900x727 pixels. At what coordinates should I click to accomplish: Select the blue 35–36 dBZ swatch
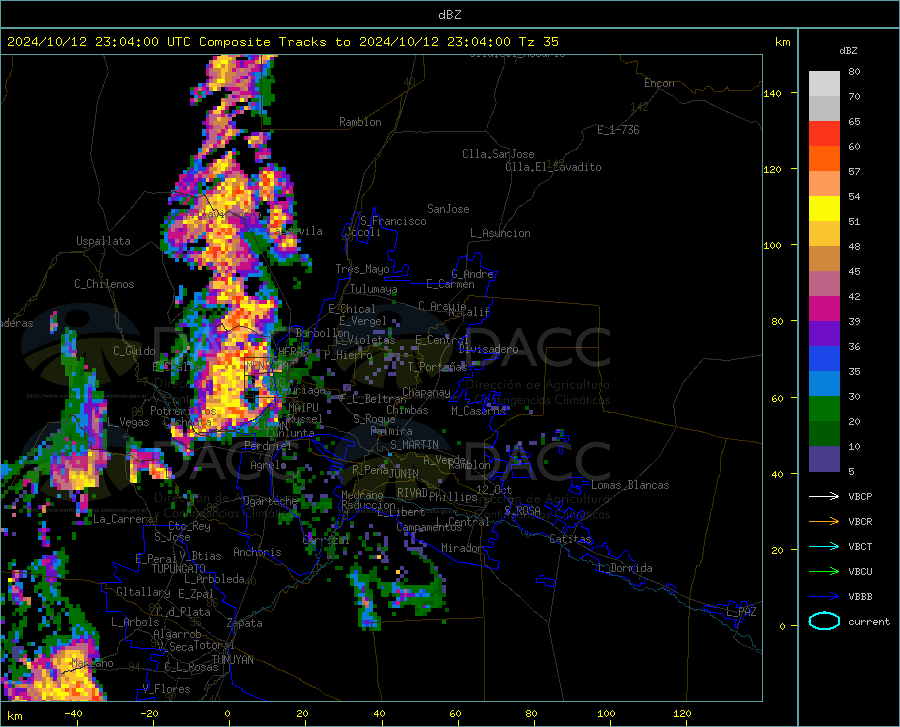824,359
